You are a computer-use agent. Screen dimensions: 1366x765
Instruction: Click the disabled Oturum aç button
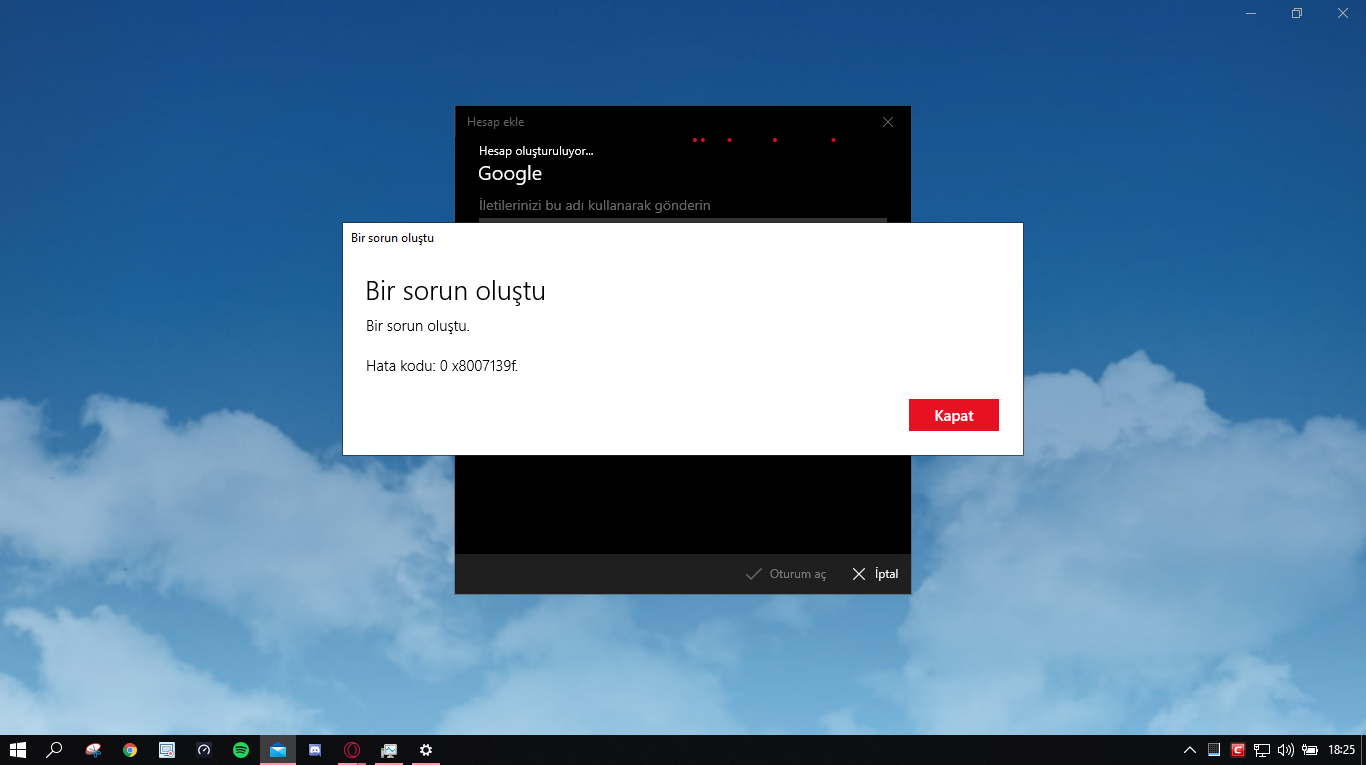tap(786, 574)
